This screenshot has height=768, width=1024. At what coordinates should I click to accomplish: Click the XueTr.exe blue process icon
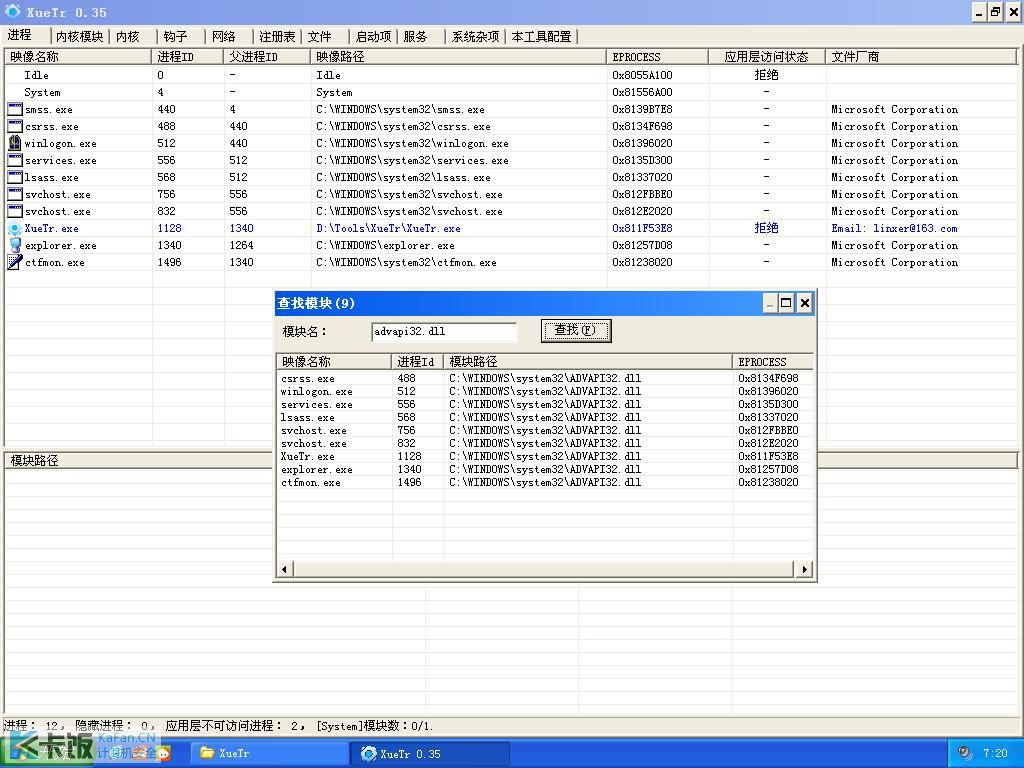point(14,229)
